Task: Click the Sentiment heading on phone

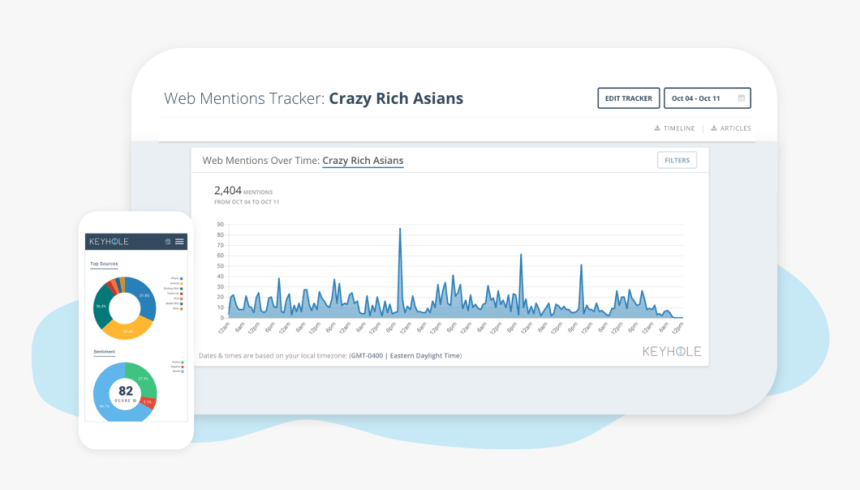Action: pyautogui.click(x=104, y=352)
